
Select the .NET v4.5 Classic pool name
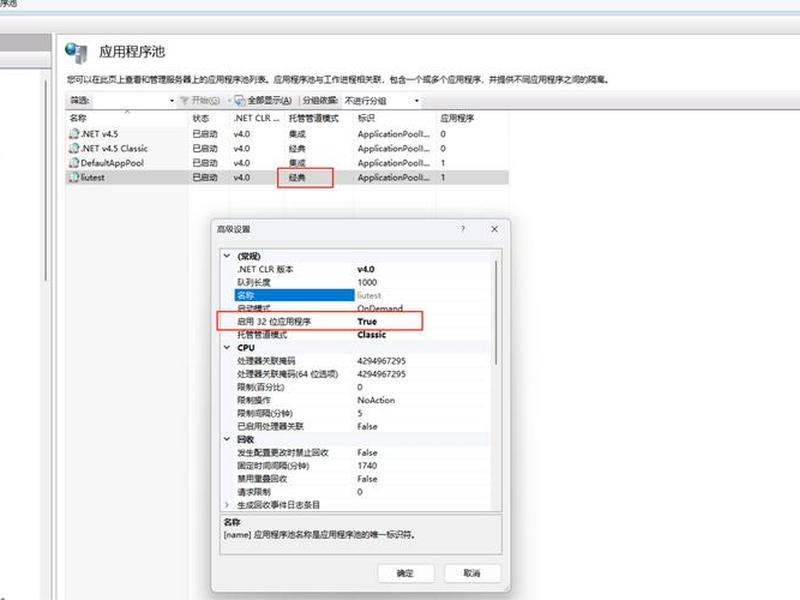tap(114, 148)
